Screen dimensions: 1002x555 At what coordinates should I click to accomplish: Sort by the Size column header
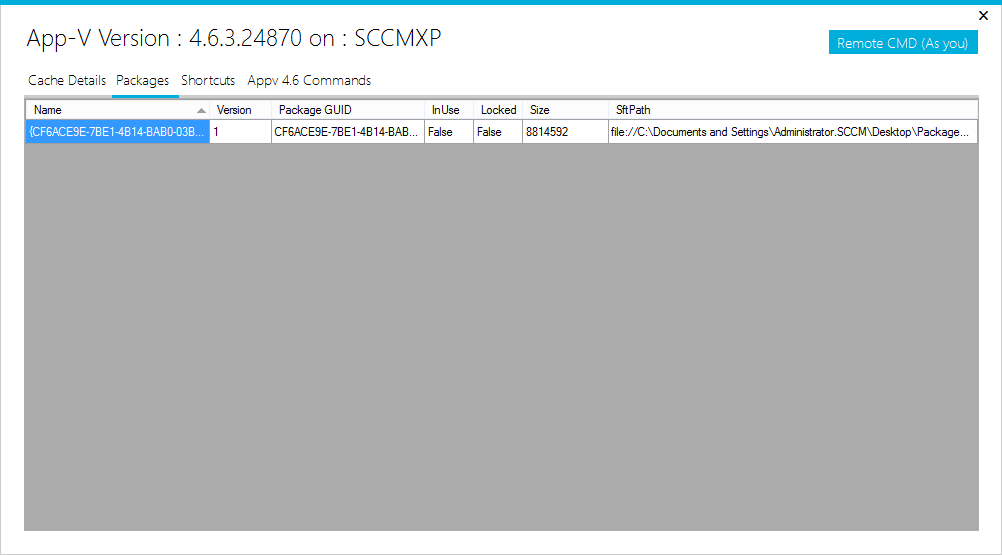click(x=566, y=110)
